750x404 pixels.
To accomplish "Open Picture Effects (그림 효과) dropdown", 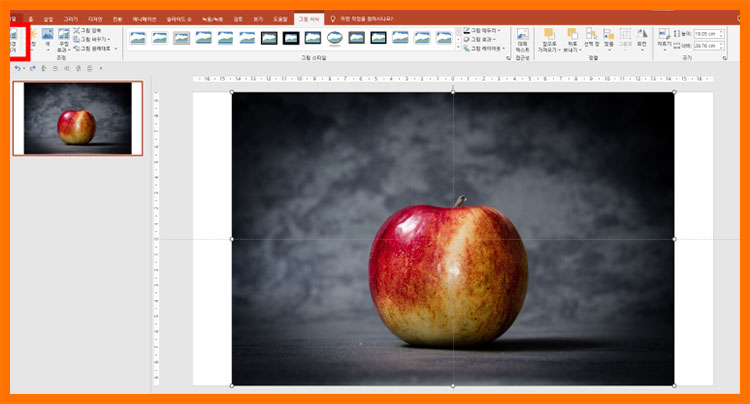I will click(480, 39).
